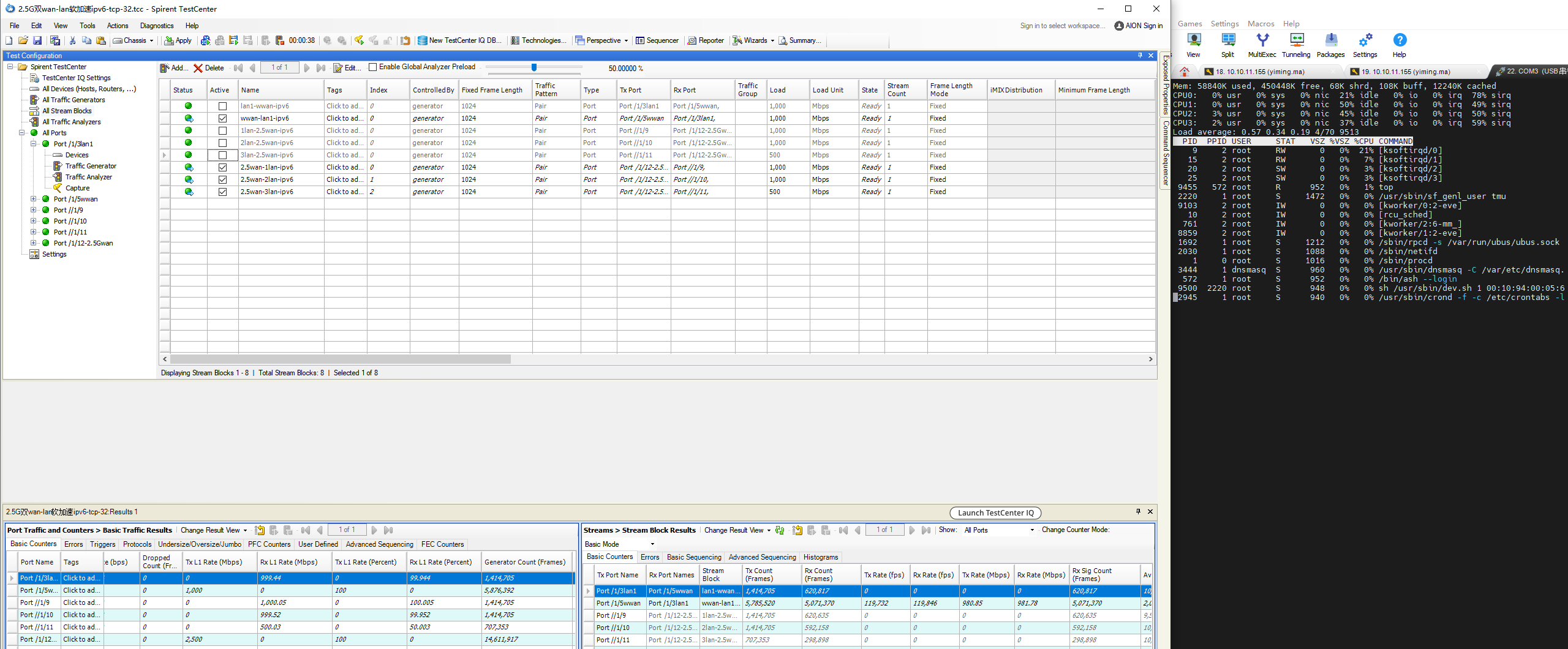This screenshot has height=649, width=1568.
Task: Click the Open folder toolbar icon
Action: (23, 40)
